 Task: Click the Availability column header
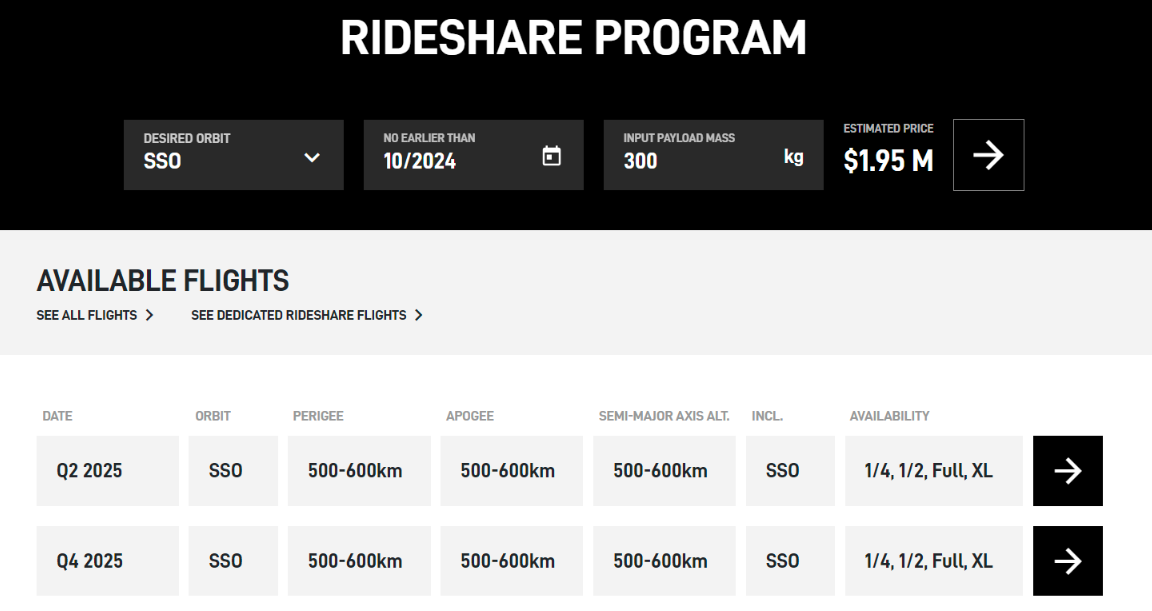point(889,416)
